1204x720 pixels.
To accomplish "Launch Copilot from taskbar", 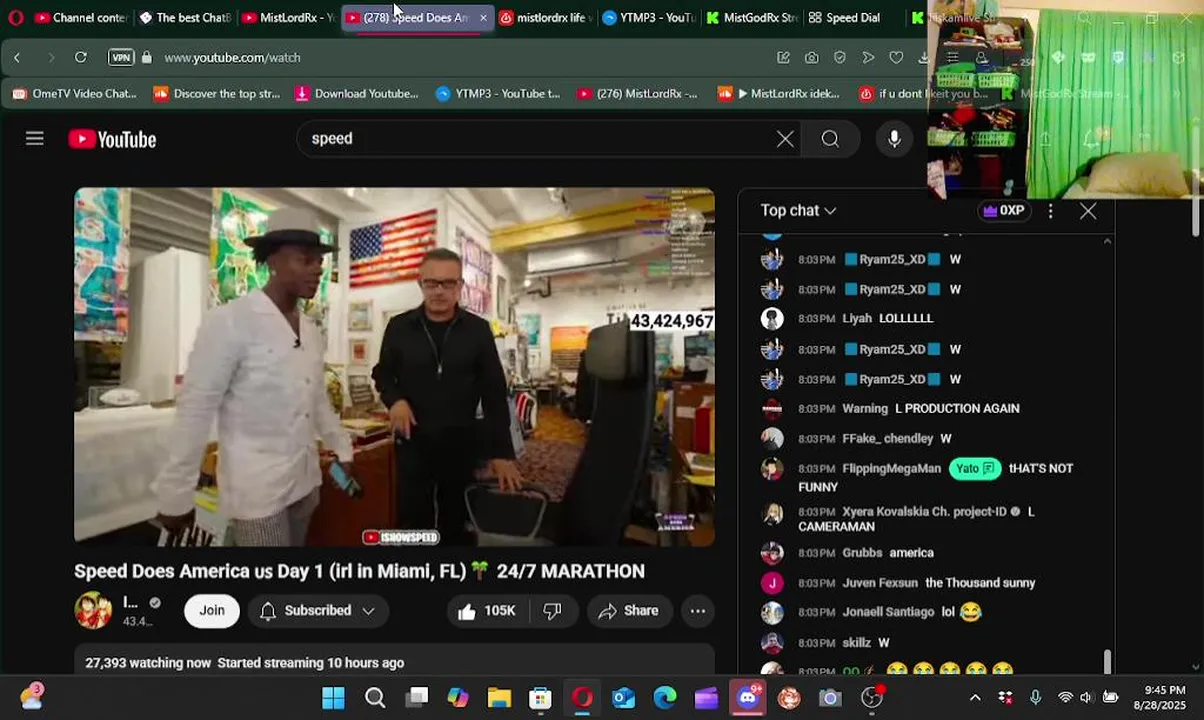I will [458, 698].
